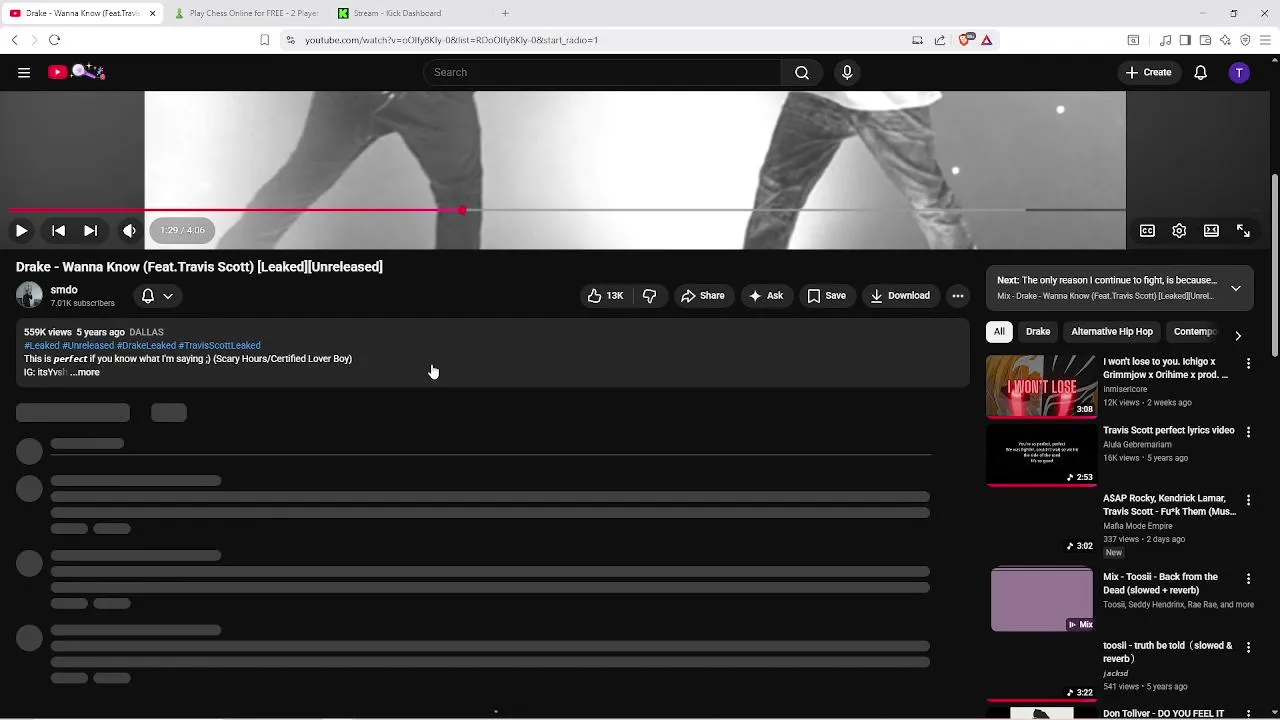
Task: Open a new browser tab
Action: 505,13
